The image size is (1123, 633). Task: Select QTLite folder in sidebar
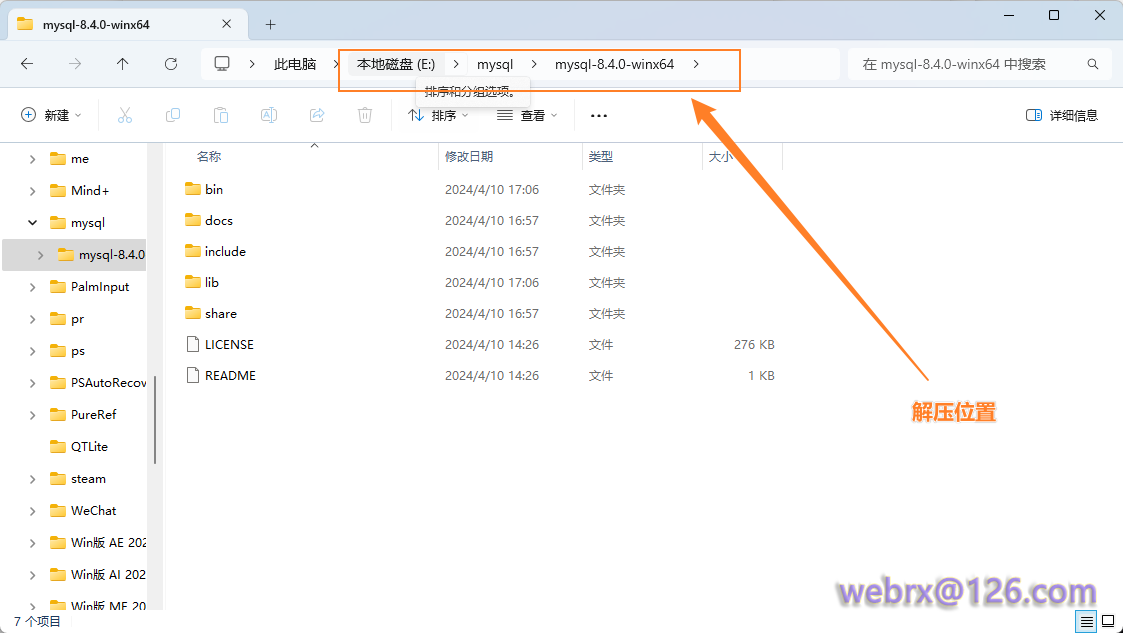(x=89, y=446)
